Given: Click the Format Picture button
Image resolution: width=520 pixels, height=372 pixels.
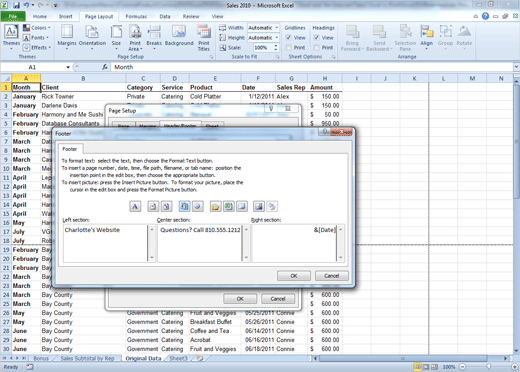Looking at the screenshot, I should click(x=272, y=207).
